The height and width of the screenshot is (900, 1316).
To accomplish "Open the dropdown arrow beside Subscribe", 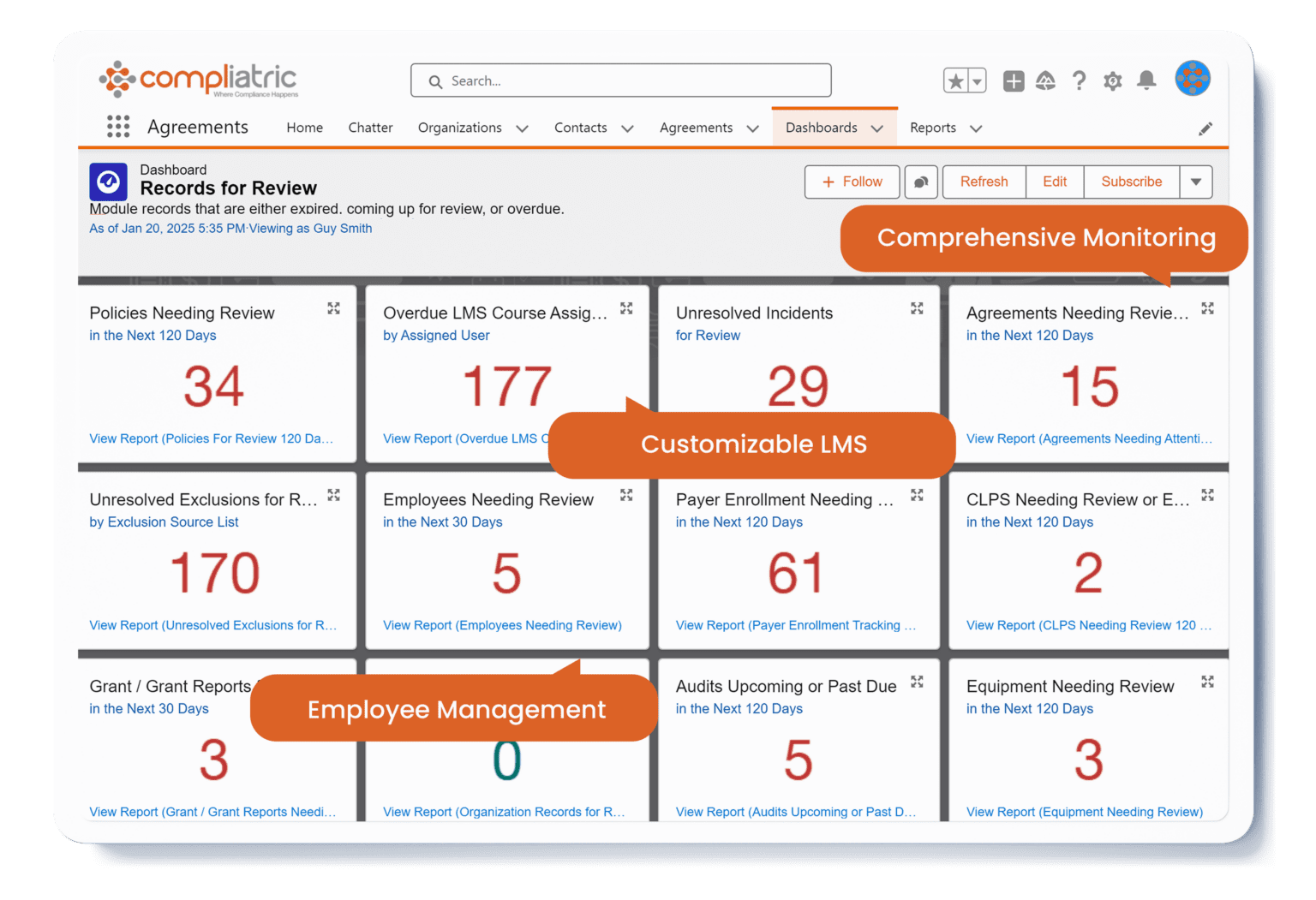I will pos(1195,182).
